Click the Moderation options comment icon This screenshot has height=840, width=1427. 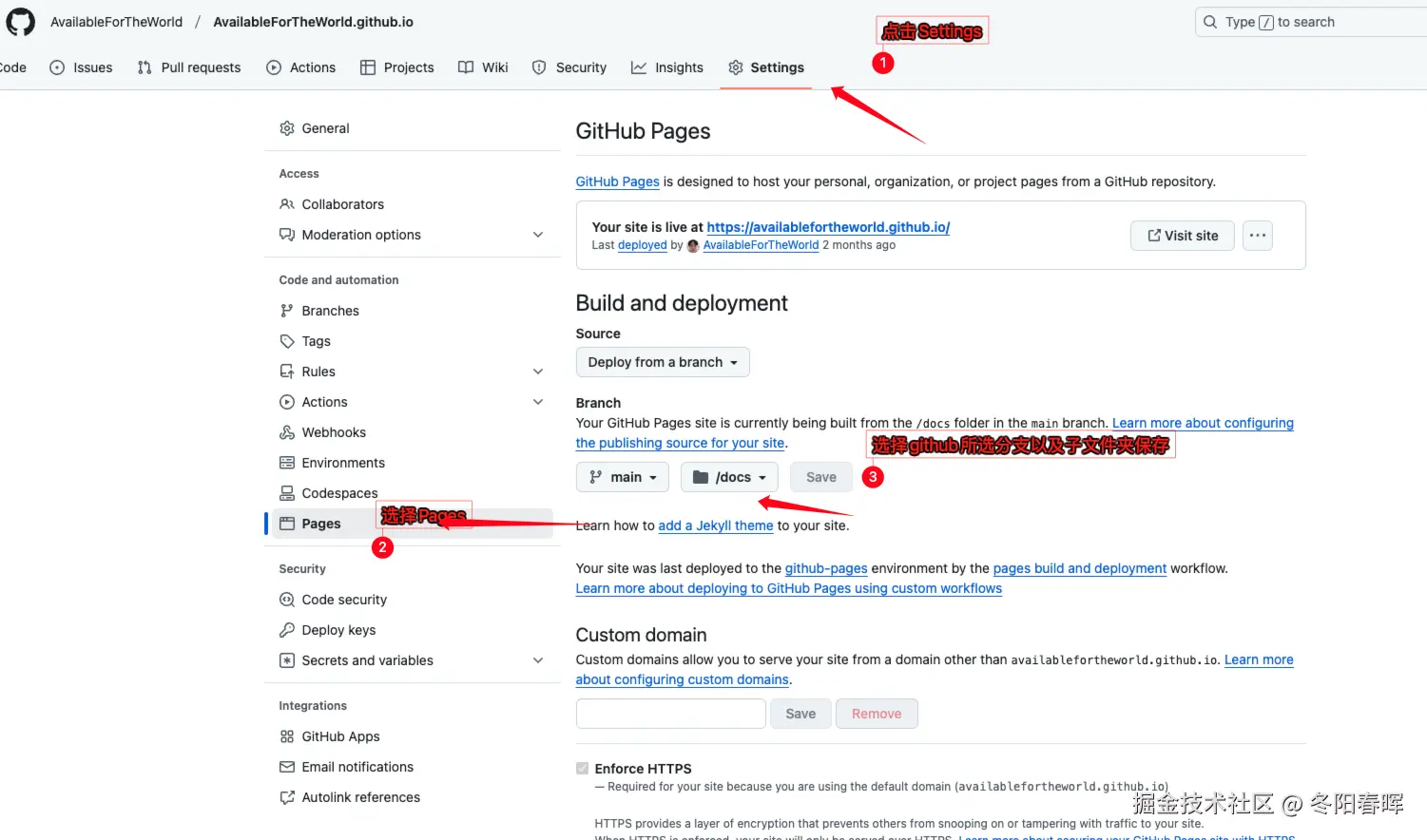287,235
